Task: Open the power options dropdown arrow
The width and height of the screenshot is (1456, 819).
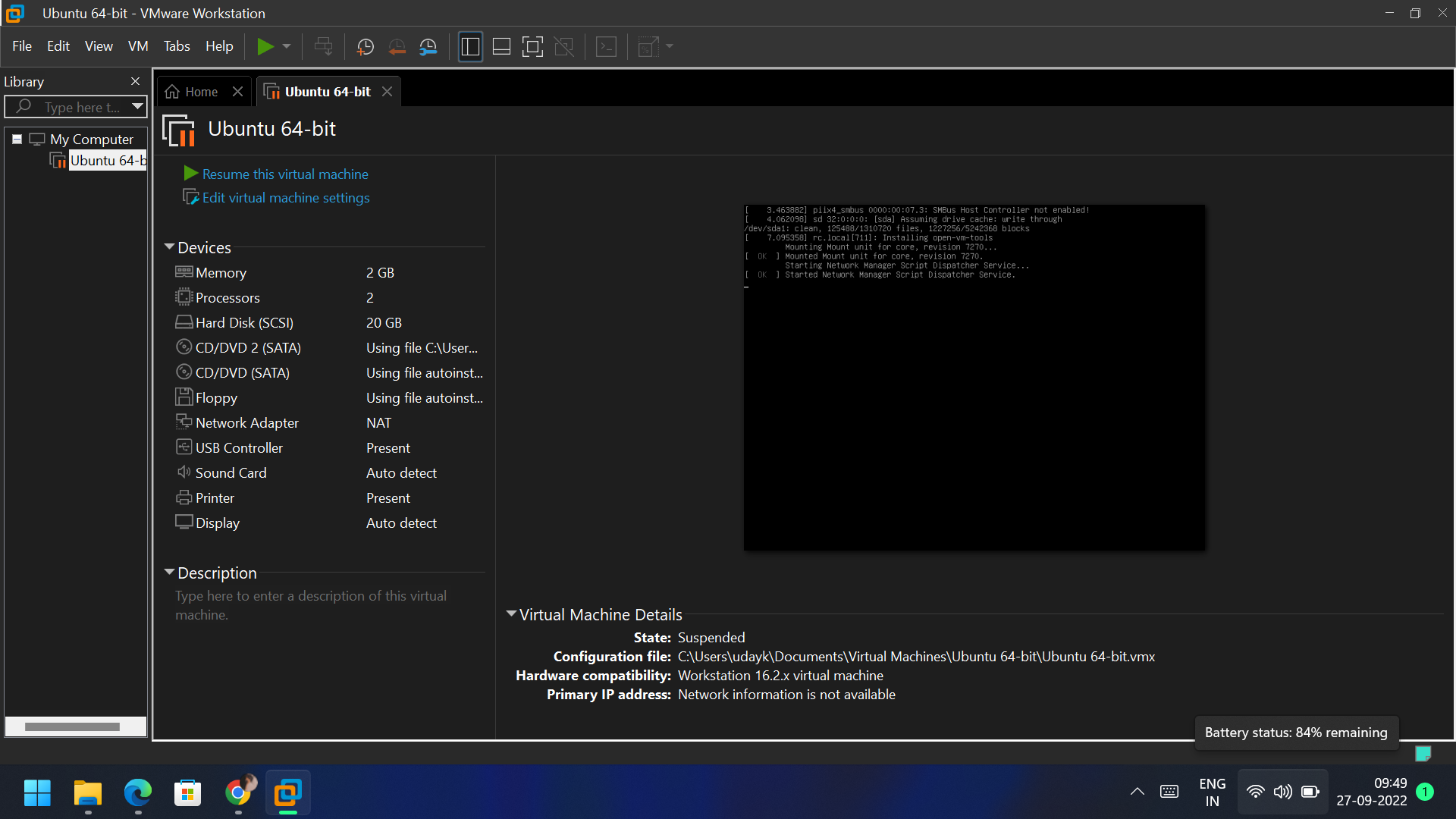Action: [286, 46]
